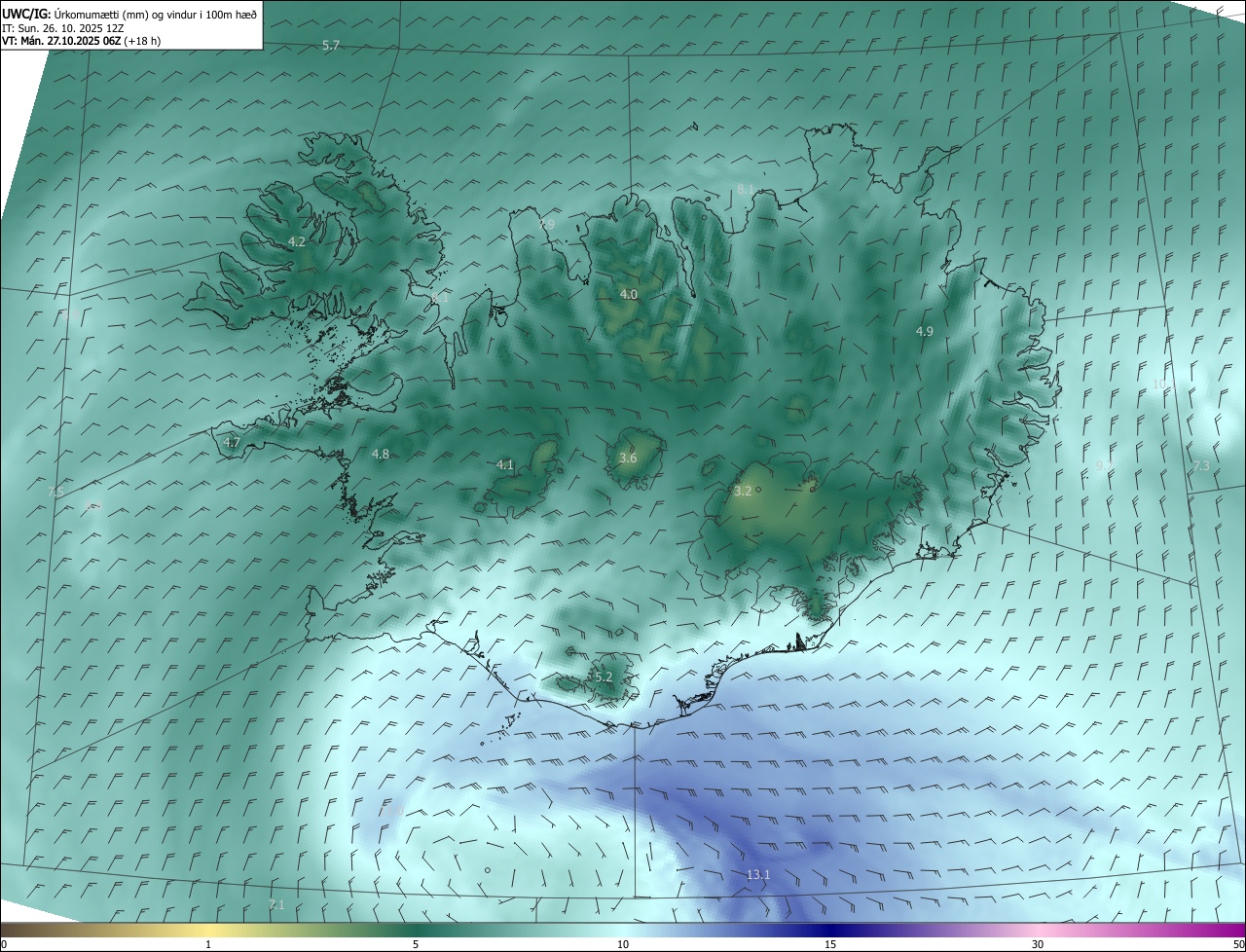Click the colour scale tick labelled 30
Viewport: 1246px width, 952px height.
click(1038, 944)
